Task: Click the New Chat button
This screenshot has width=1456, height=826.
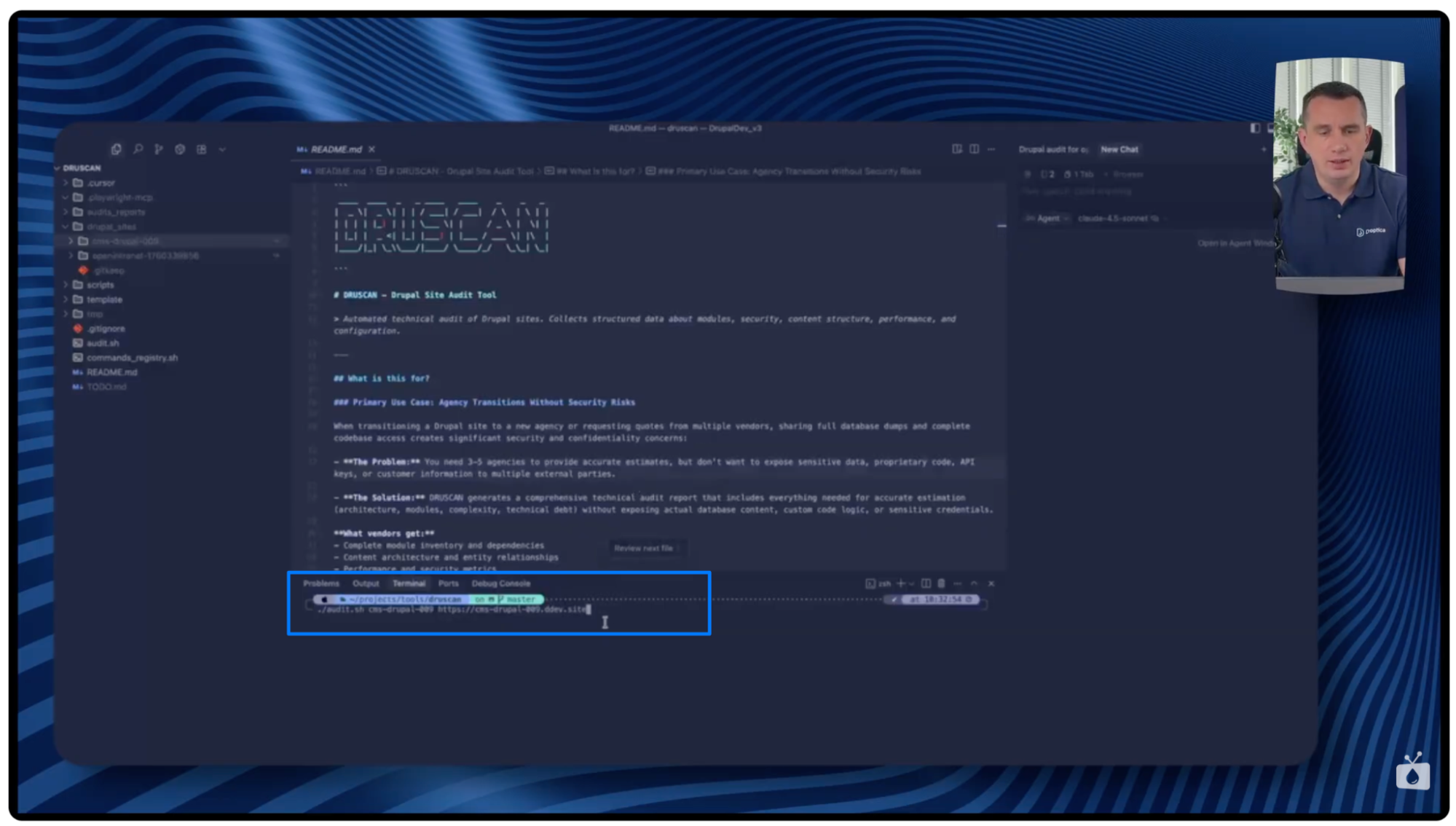Action: pyautogui.click(x=1119, y=149)
